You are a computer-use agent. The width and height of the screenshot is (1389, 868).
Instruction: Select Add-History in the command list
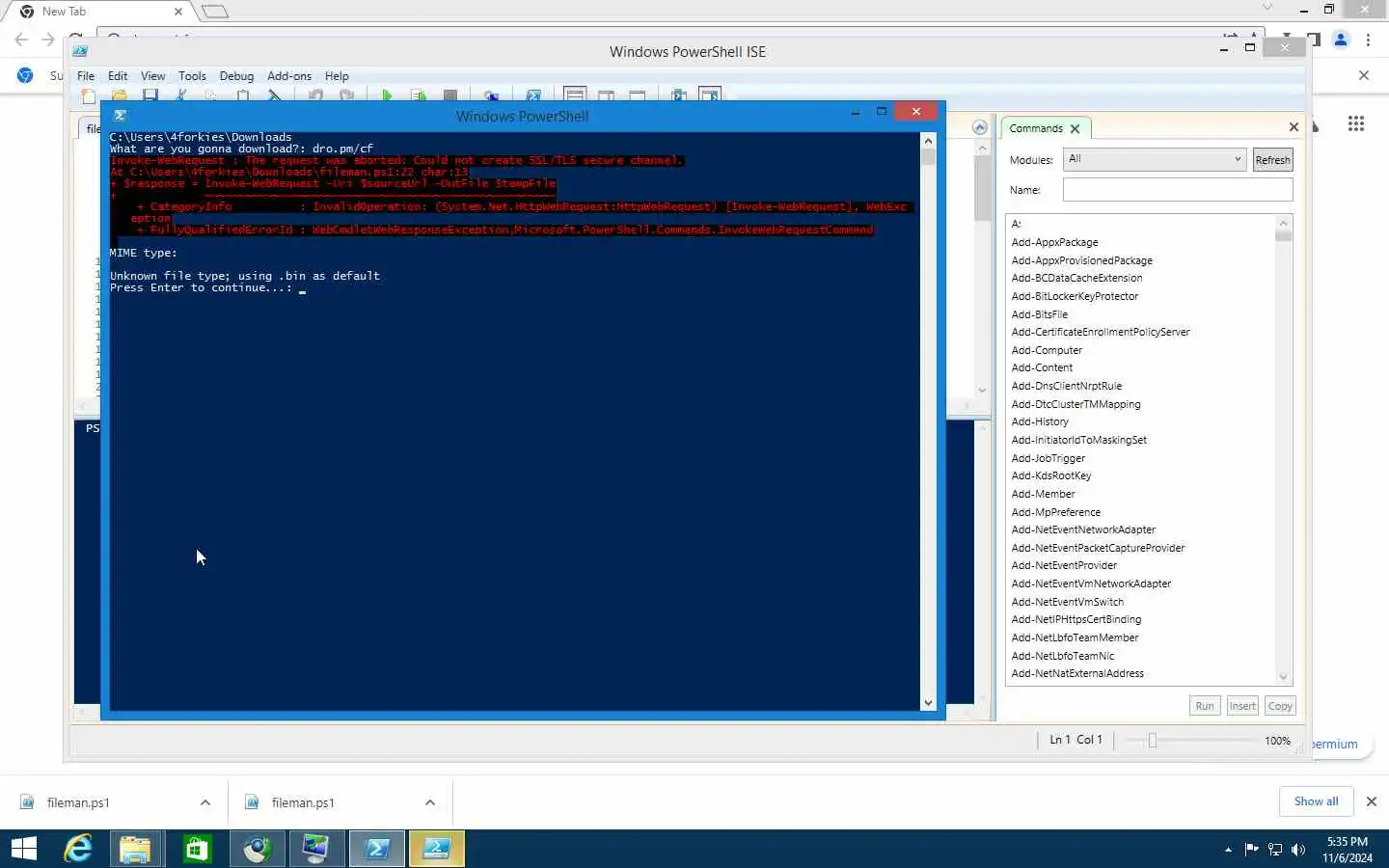pos(1040,421)
